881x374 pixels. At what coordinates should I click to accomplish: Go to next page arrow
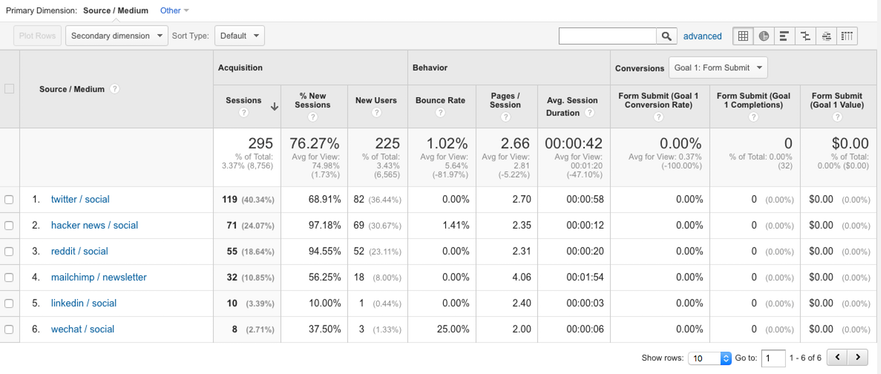click(857, 357)
